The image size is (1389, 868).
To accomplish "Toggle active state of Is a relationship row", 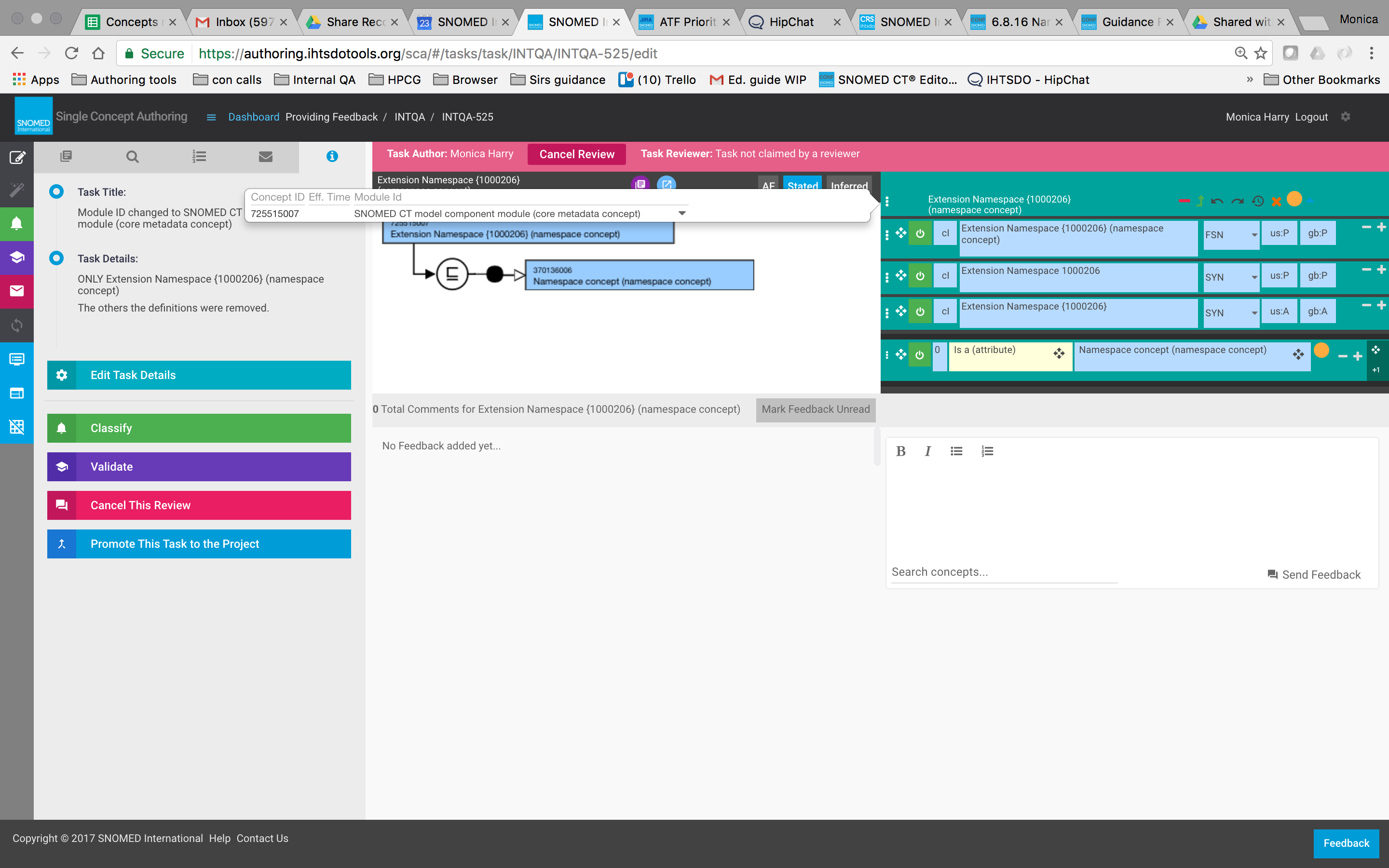I will click(920, 355).
